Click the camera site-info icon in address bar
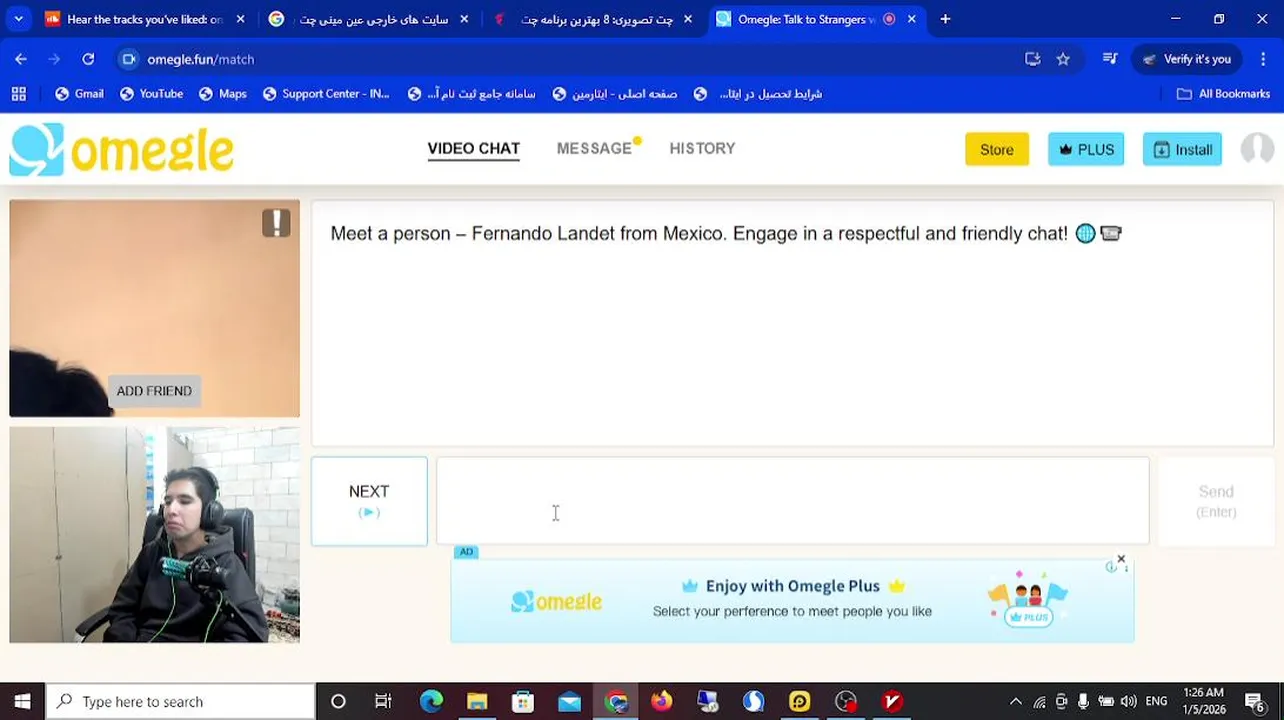Viewport: 1284px width, 720px height. click(x=128, y=59)
